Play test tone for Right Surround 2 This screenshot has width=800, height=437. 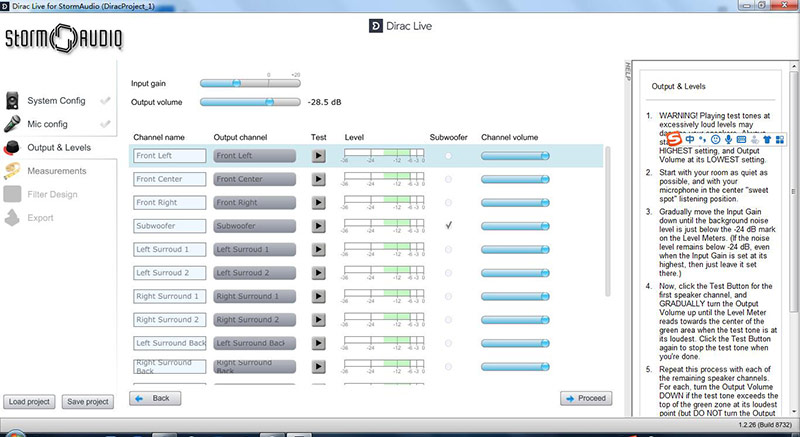point(318,320)
